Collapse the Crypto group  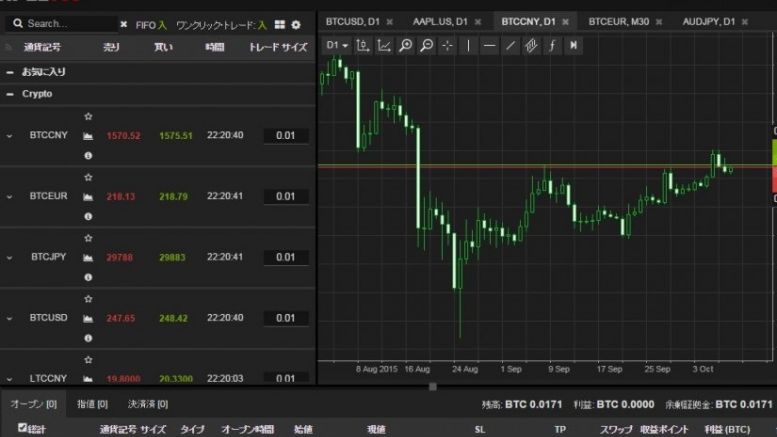pos(9,94)
